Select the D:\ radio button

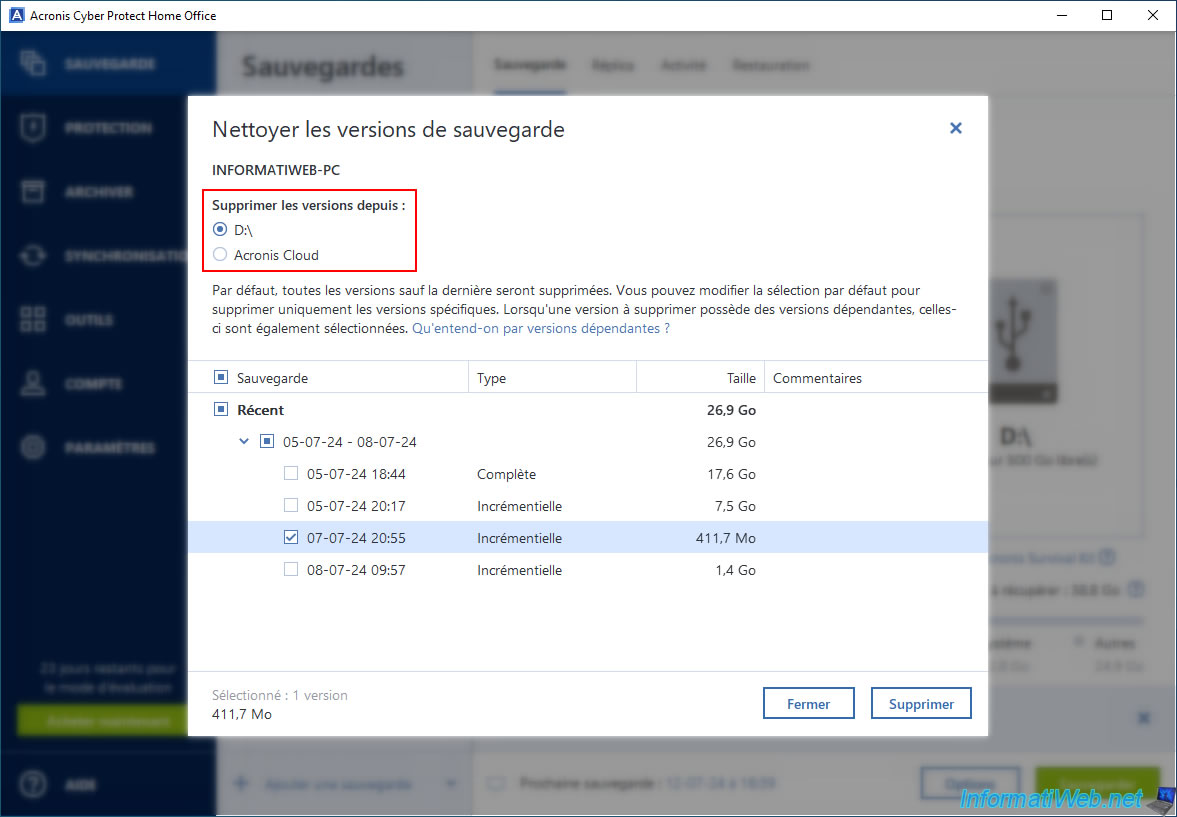tap(220, 230)
